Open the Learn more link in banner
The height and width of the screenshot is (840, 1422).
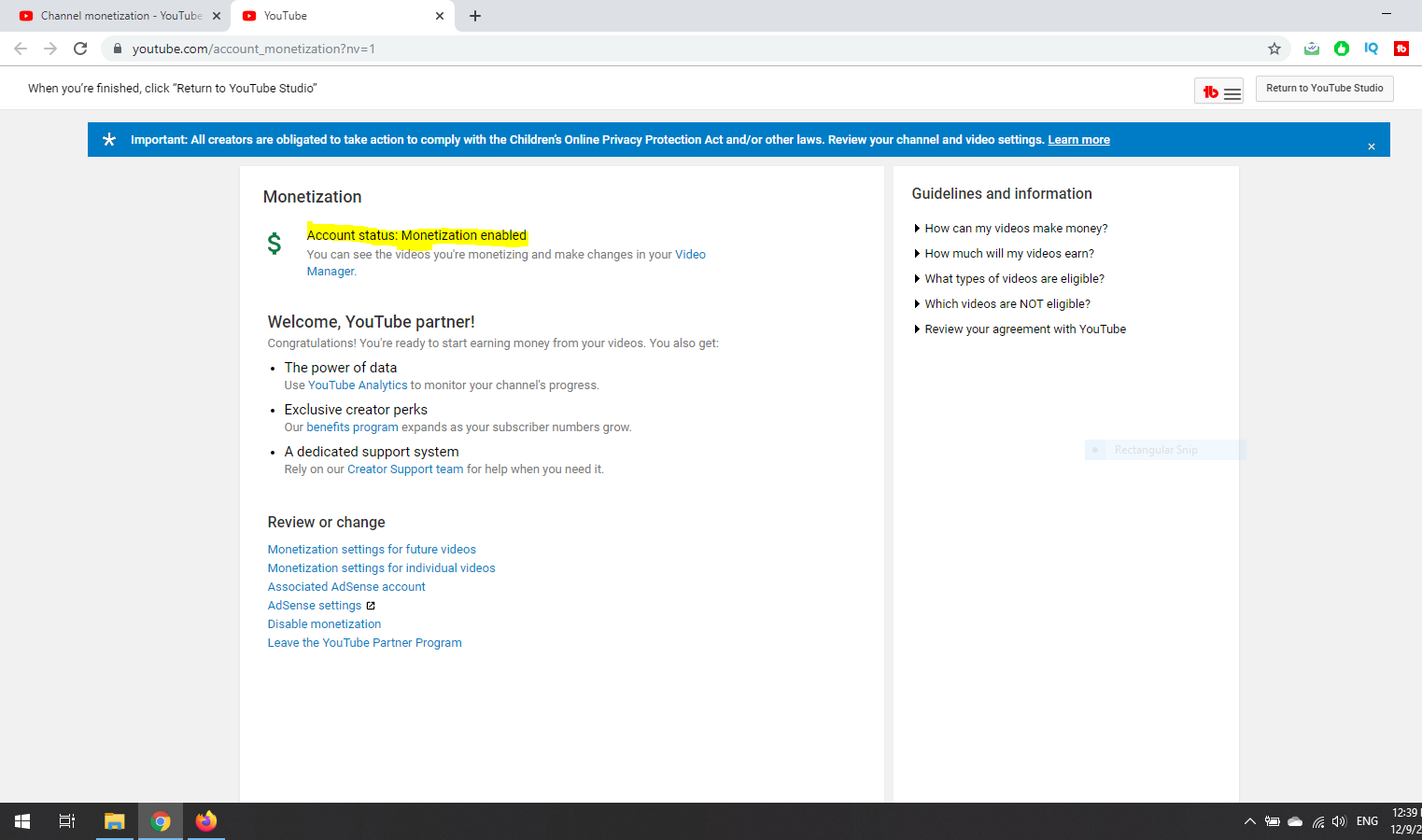[1078, 140]
